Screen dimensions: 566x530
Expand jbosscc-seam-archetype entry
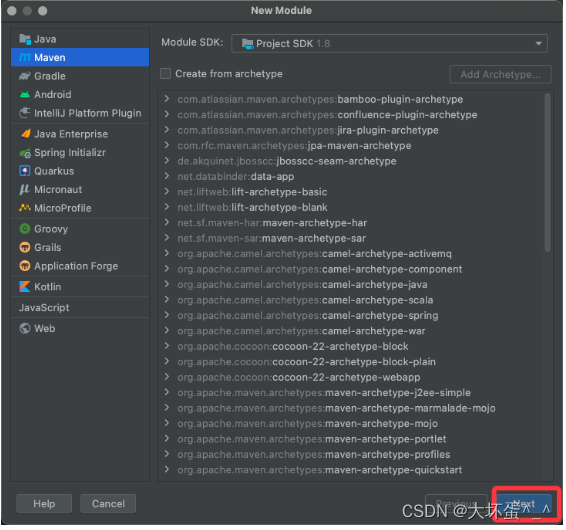pyautogui.click(x=167, y=161)
